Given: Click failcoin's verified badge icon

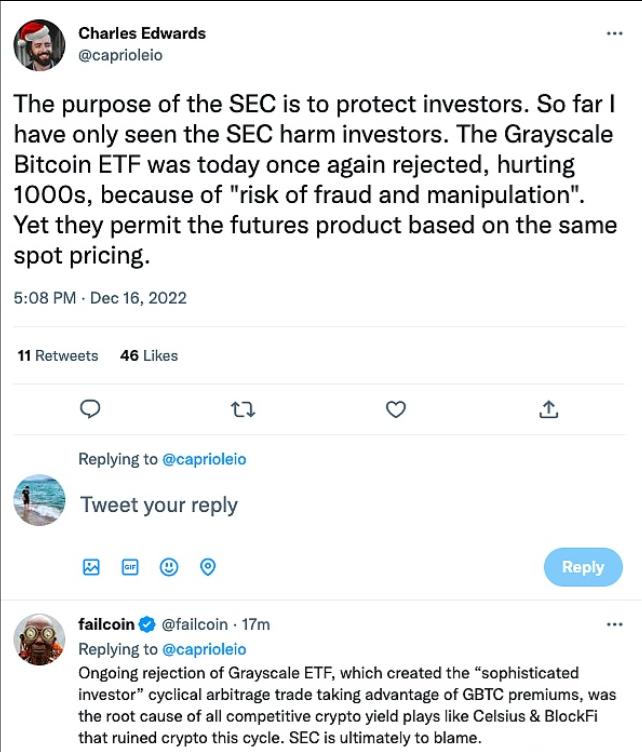Looking at the screenshot, I should pyautogui.click(x=146, y=625).
